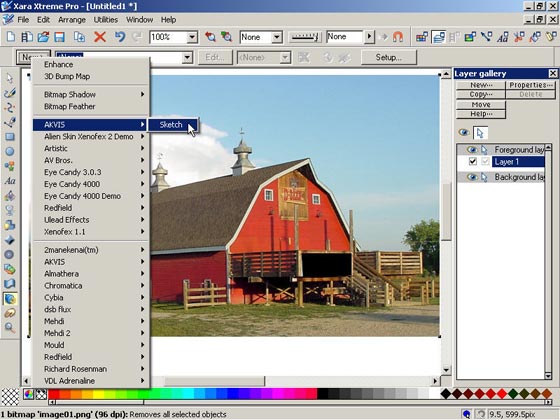
Task: Click the barn bitmap image
Action: 295,205
